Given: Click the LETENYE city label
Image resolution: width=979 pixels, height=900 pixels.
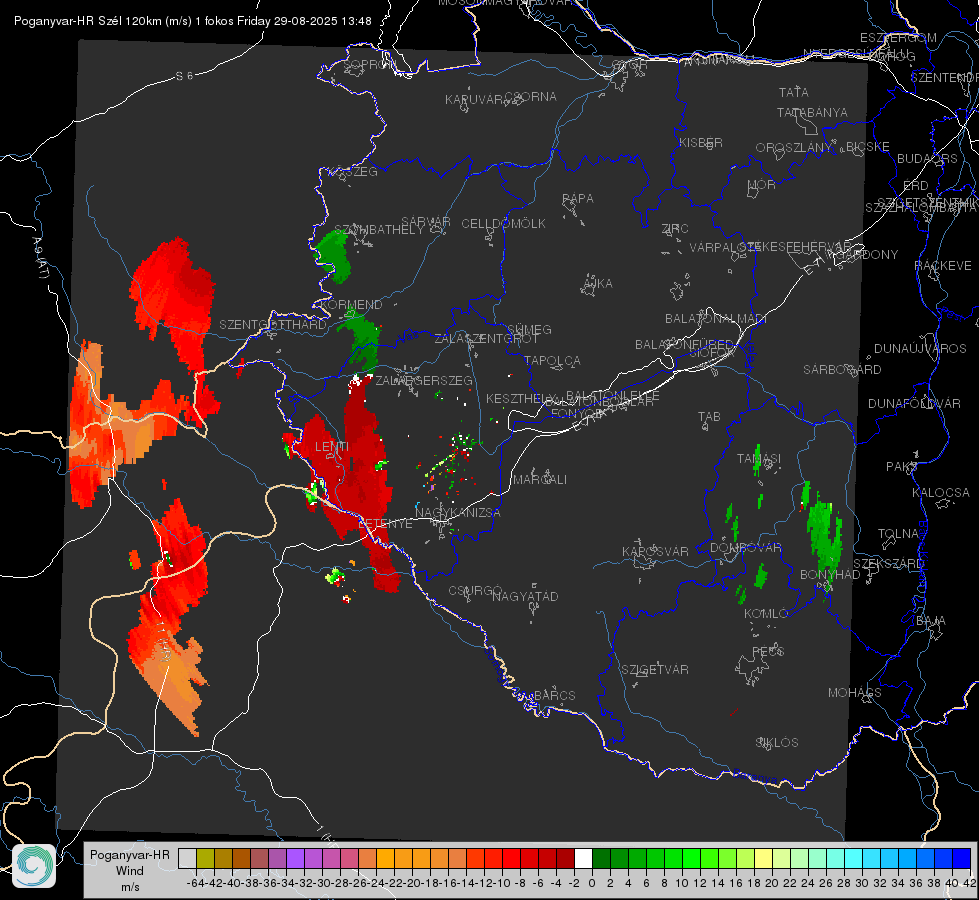Looking at the screenshot, I should 385,524.
